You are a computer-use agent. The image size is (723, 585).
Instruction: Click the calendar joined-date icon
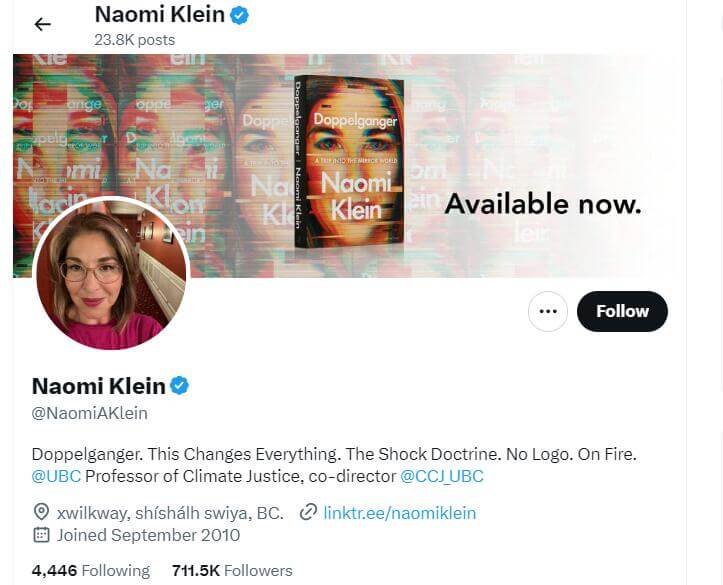coord(41,535)
